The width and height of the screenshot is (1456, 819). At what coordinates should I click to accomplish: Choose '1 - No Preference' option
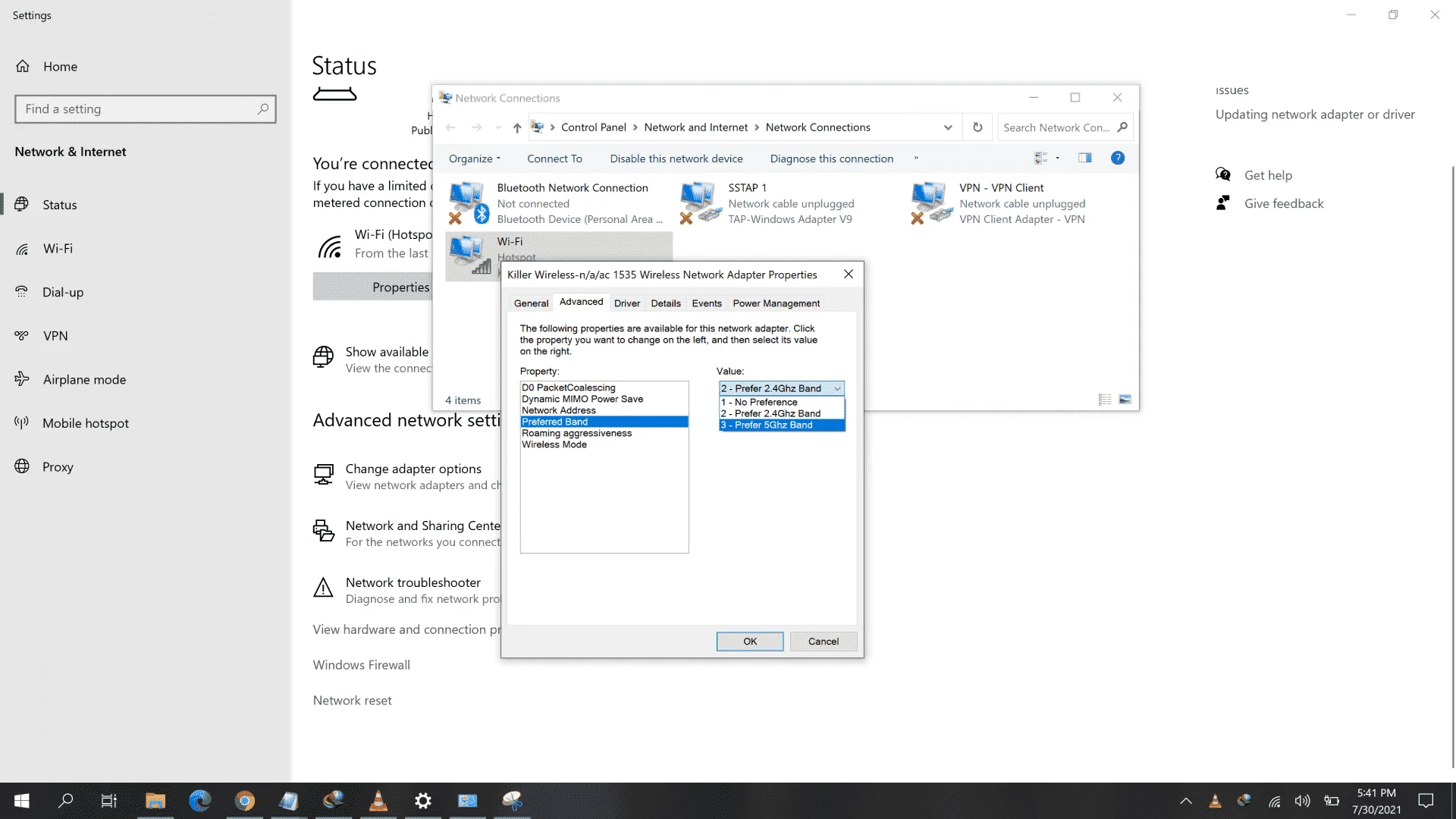click(x=782, y=402)
